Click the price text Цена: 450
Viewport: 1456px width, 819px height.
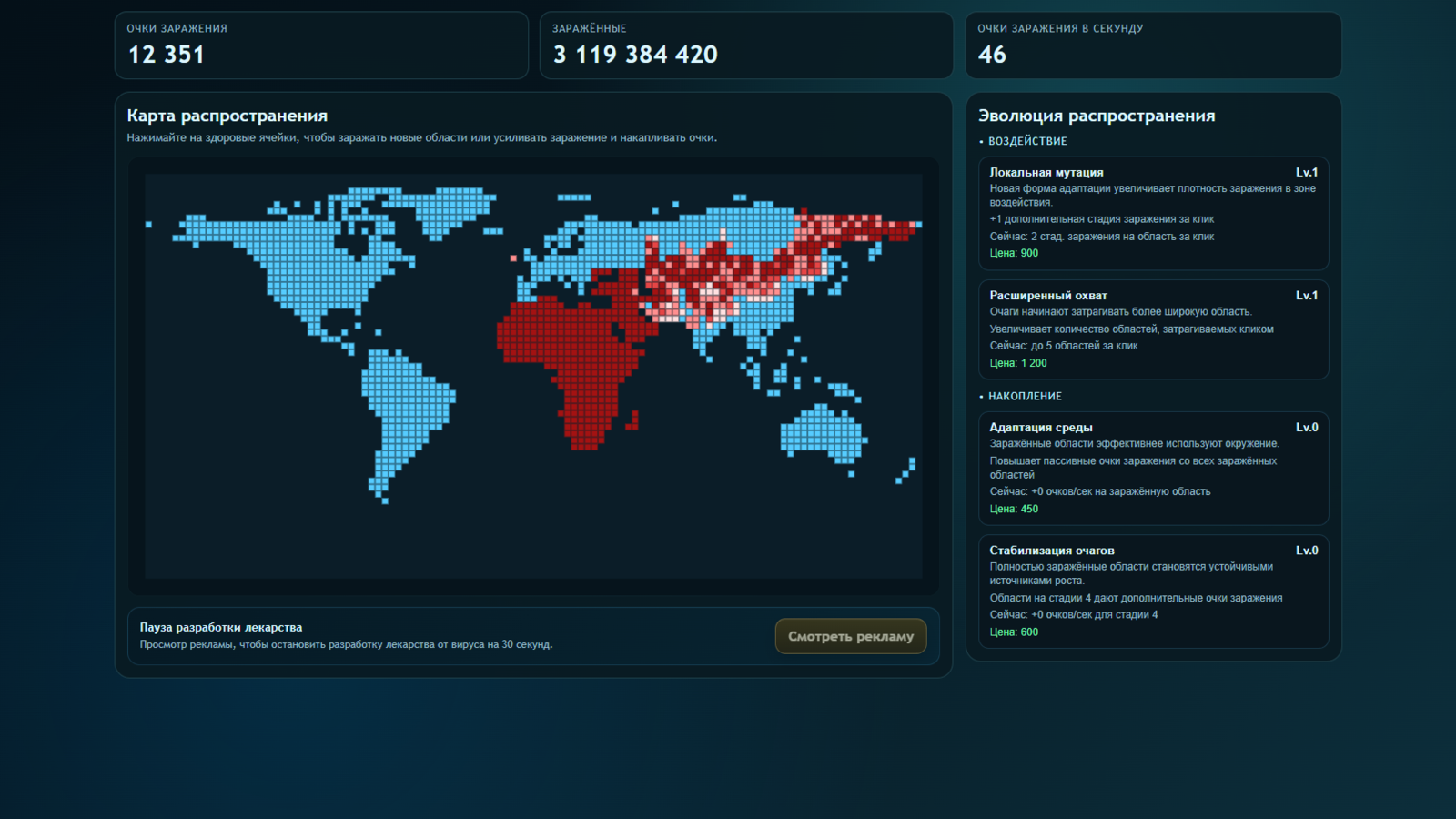point(1014,509)
